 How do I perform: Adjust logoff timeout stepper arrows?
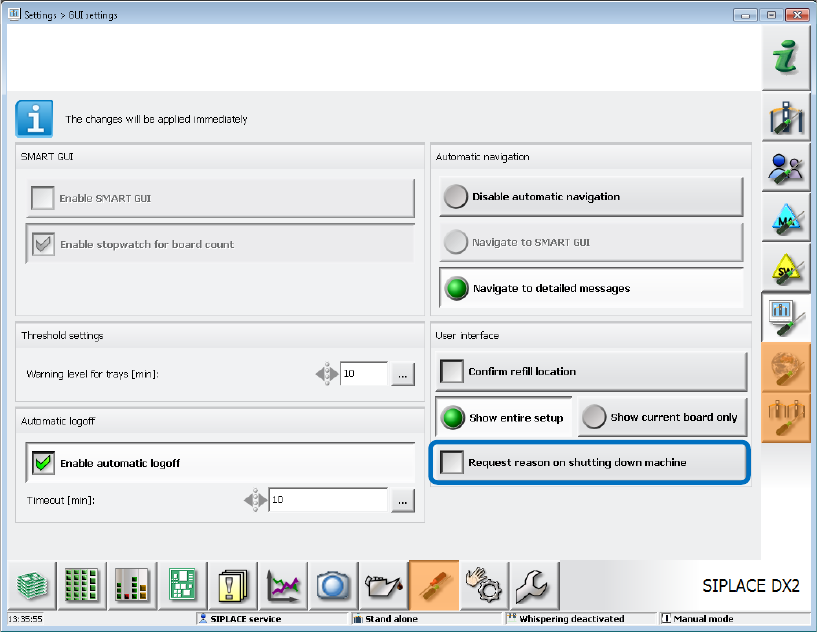[255, 500]
